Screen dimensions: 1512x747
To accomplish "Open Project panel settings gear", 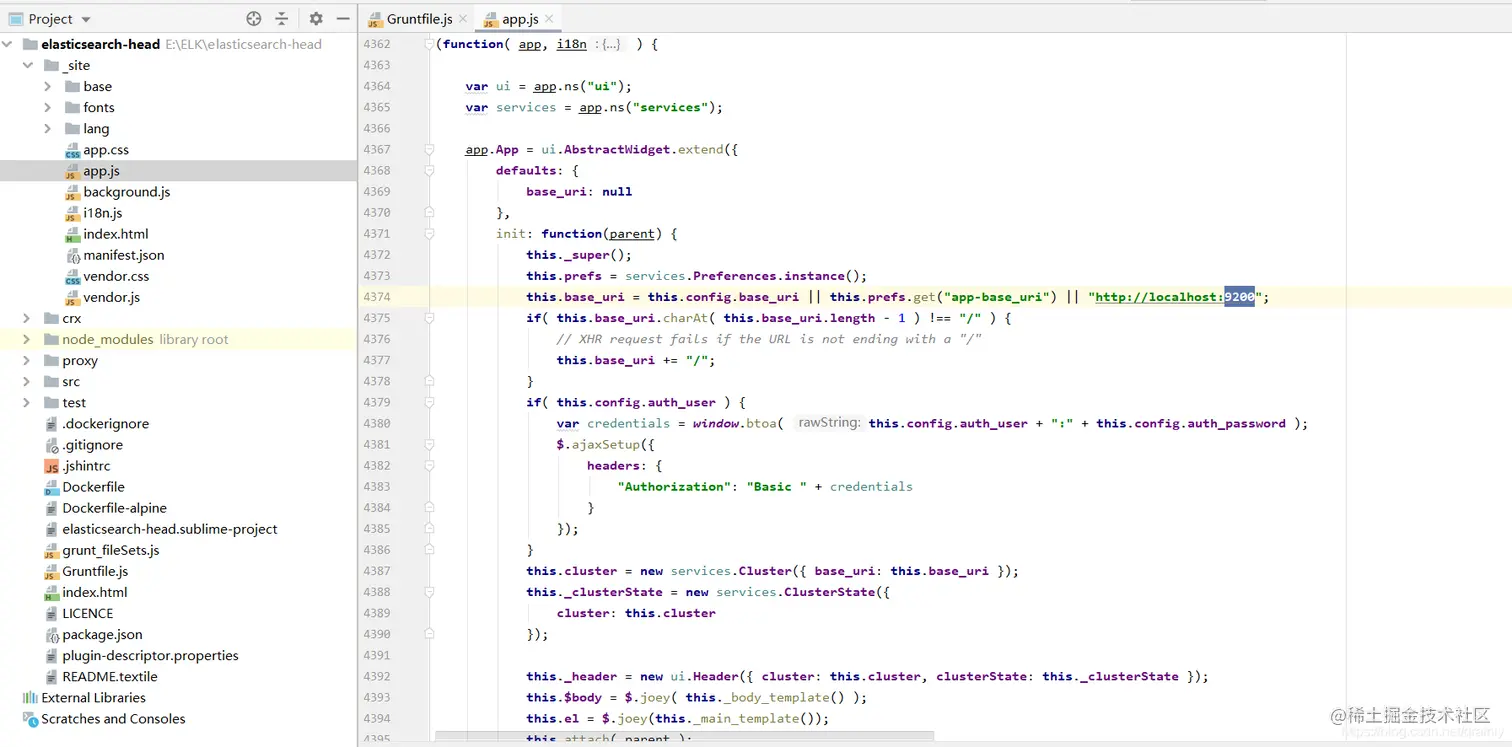I will tap(316, 18).
